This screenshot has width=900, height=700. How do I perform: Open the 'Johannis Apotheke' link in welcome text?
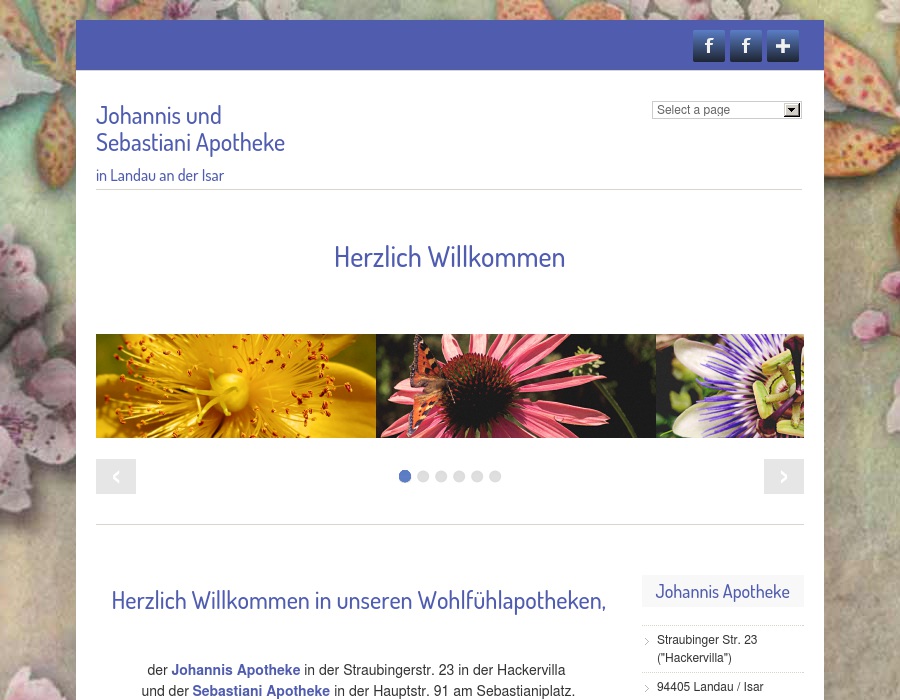tap(236, 670)
